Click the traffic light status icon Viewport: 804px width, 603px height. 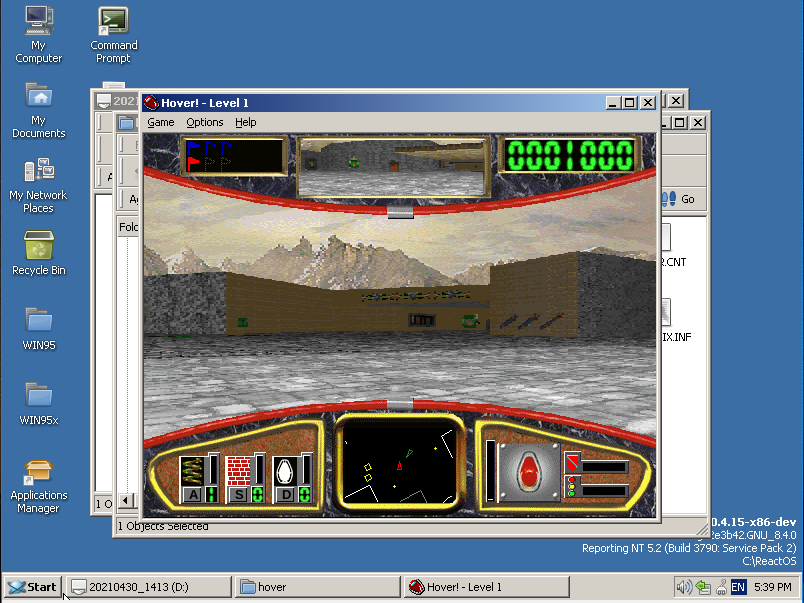pyautogui.click(x=572, y=487)
